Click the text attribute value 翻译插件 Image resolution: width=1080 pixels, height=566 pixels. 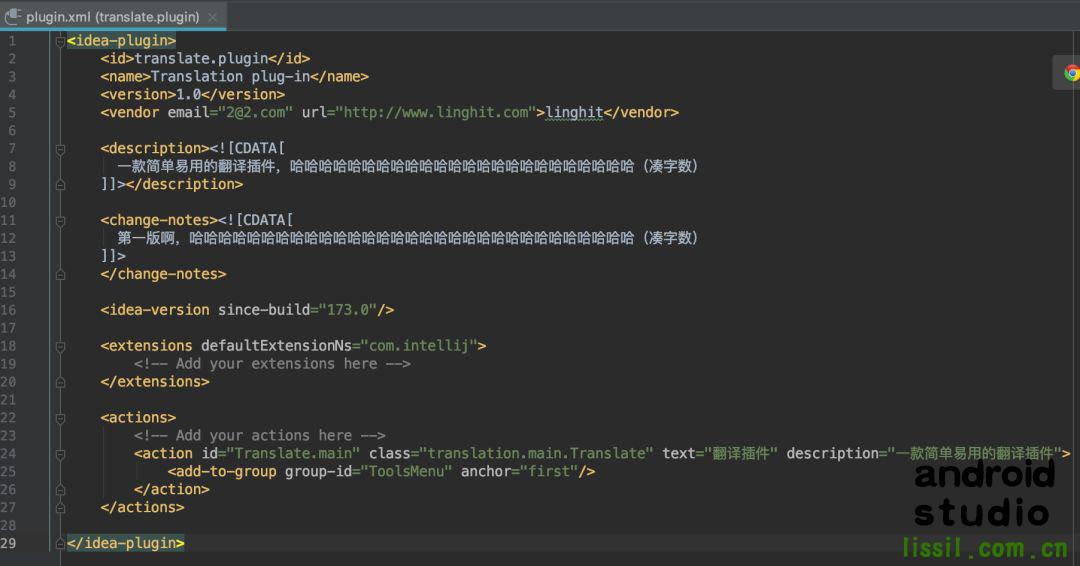741,453
